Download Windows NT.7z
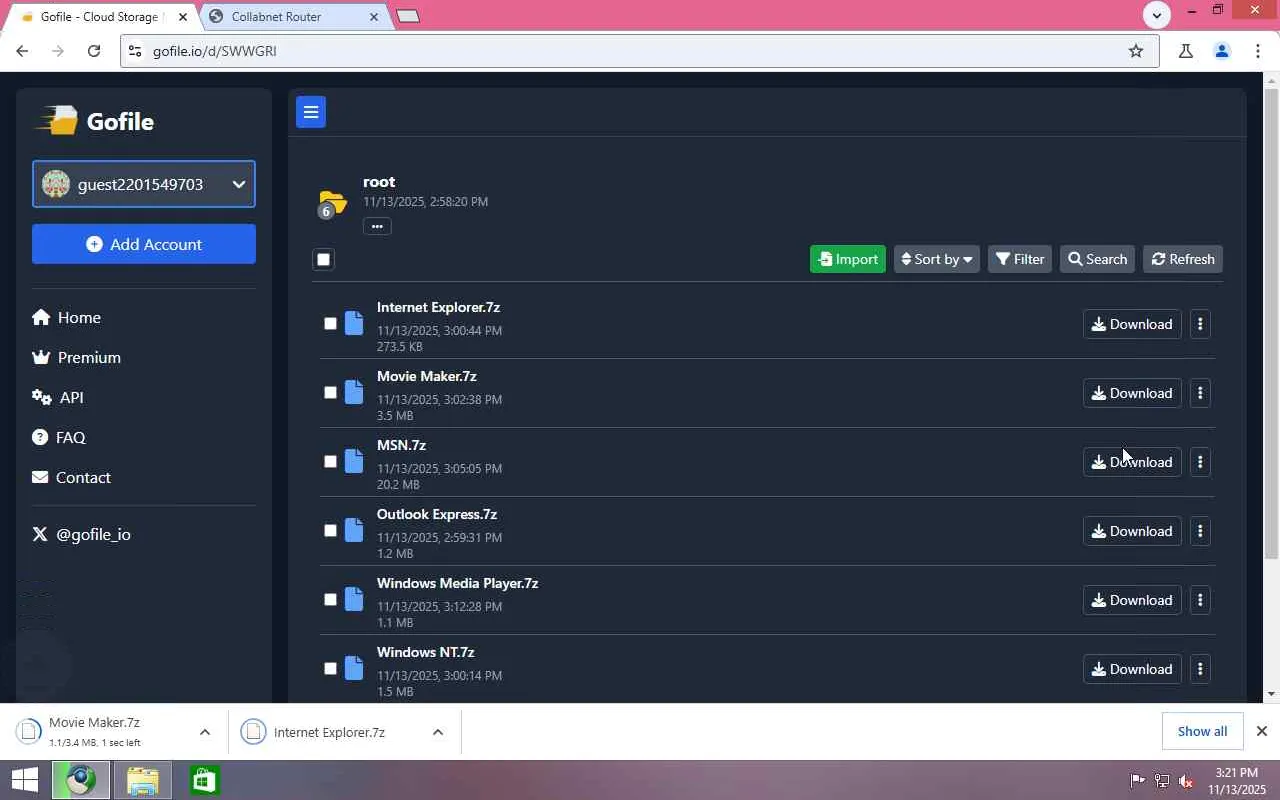The image size is (1280, 800). tap(1132, 669)
